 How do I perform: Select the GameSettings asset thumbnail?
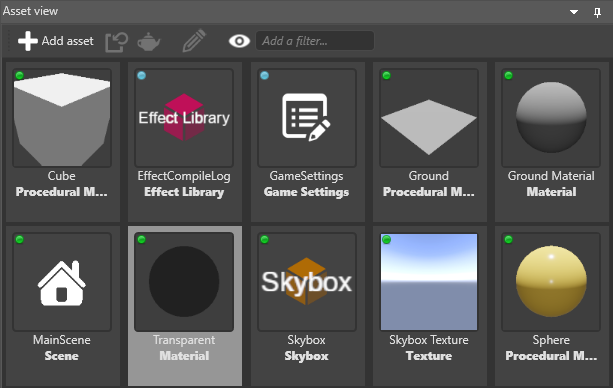coord(306,118)
